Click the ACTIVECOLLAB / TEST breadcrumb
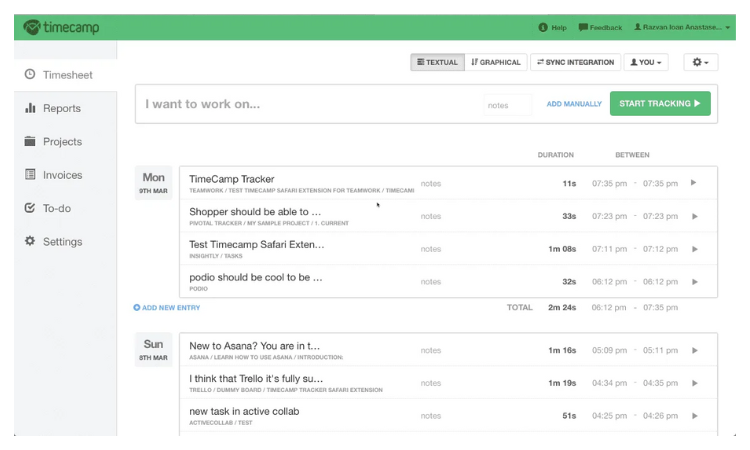The height and width of the screenshot is (450, 750). (221, 423)
